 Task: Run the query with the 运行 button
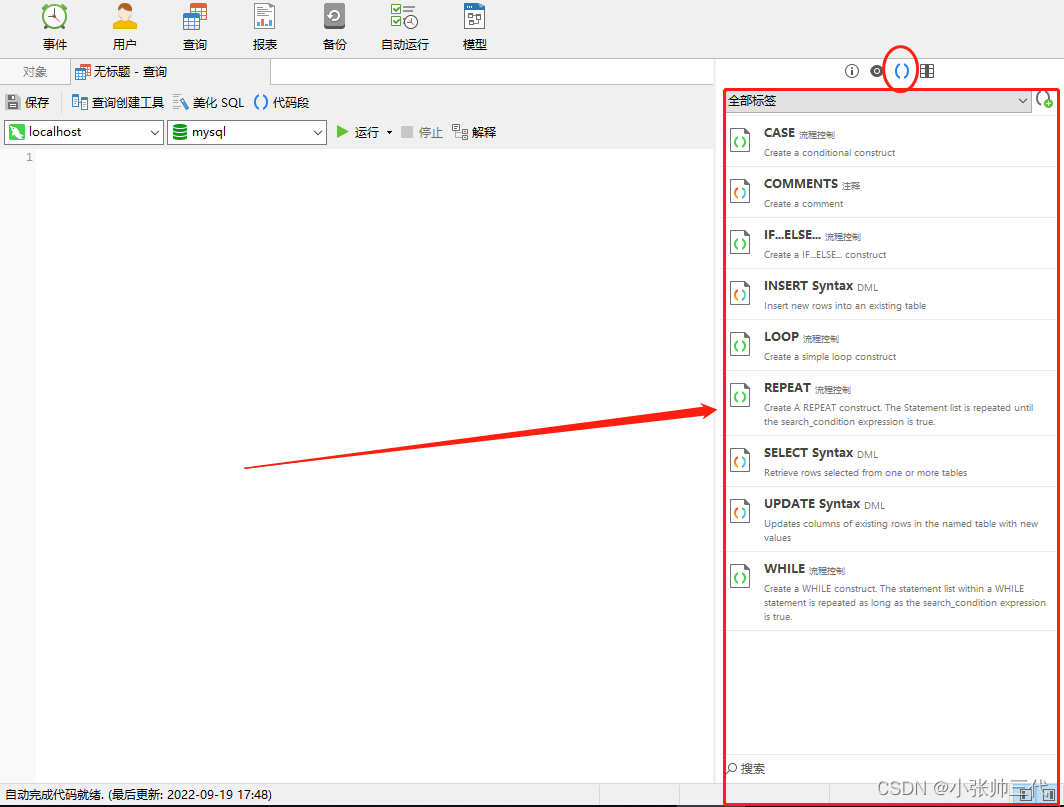pos(358,132)
